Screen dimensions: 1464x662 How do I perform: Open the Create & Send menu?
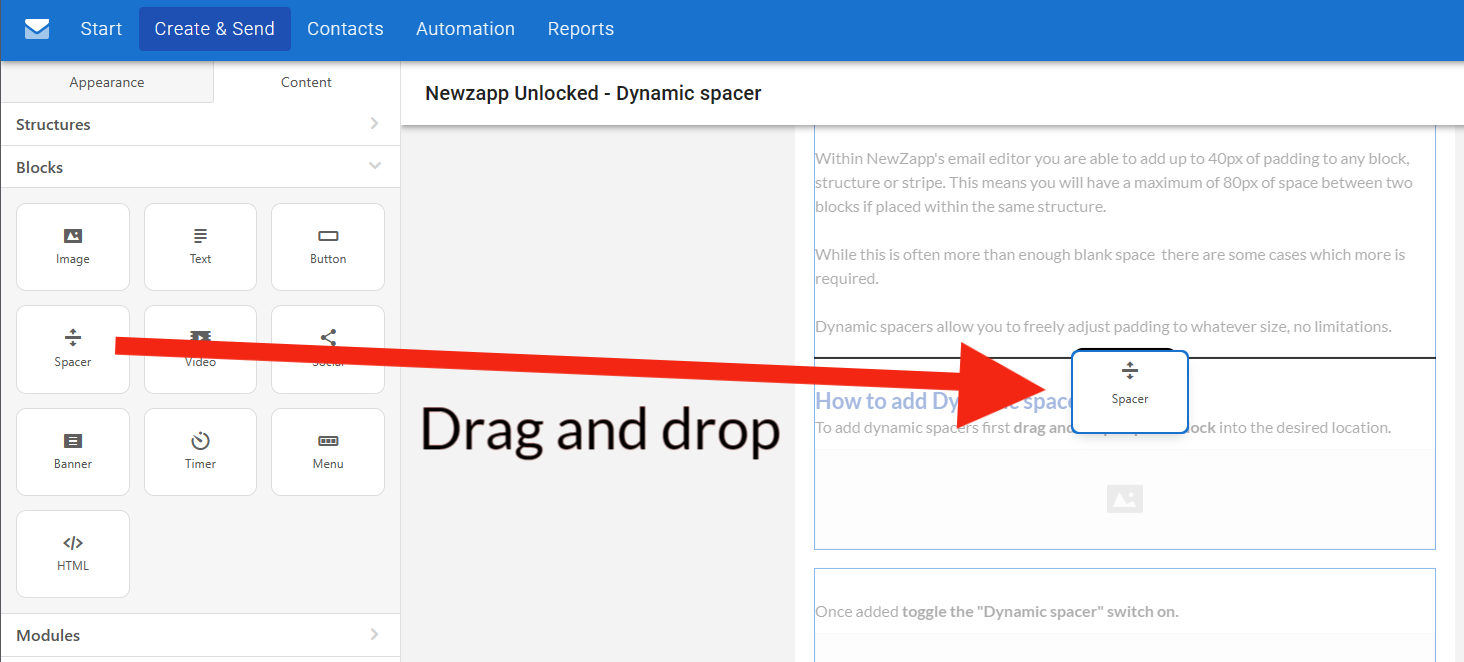[x=214, y=29]
